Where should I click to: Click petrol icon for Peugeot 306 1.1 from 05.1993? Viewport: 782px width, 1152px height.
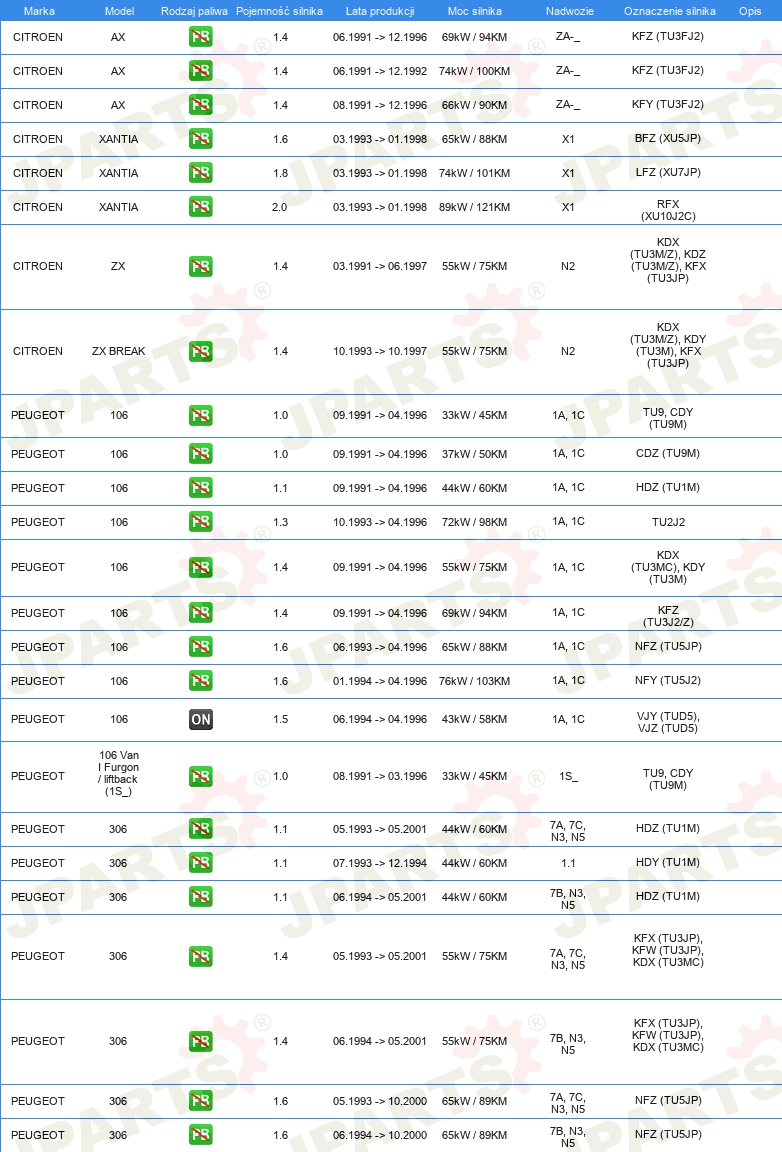point(201,829)
